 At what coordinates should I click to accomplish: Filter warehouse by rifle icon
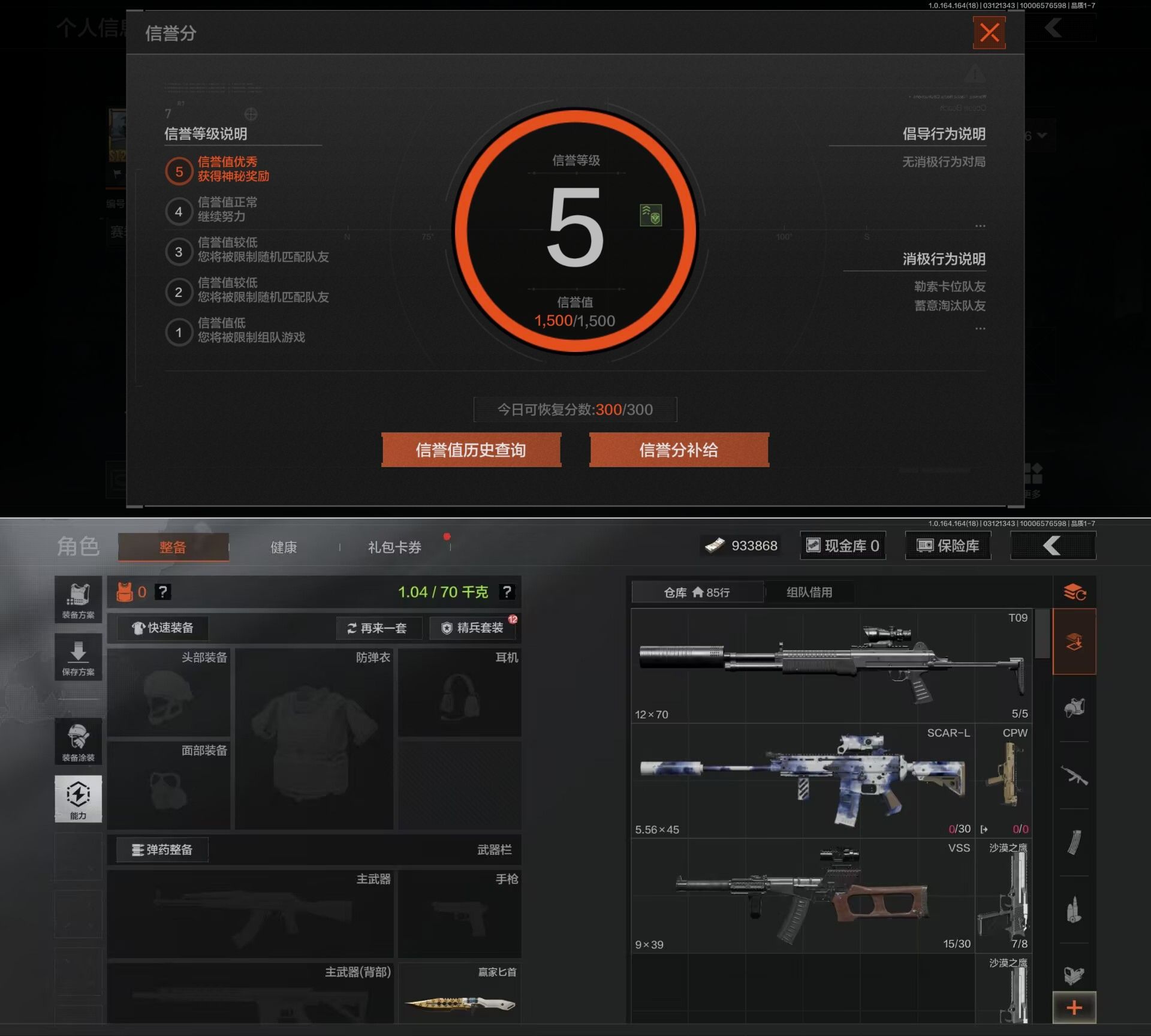[x=1074, y=776]
